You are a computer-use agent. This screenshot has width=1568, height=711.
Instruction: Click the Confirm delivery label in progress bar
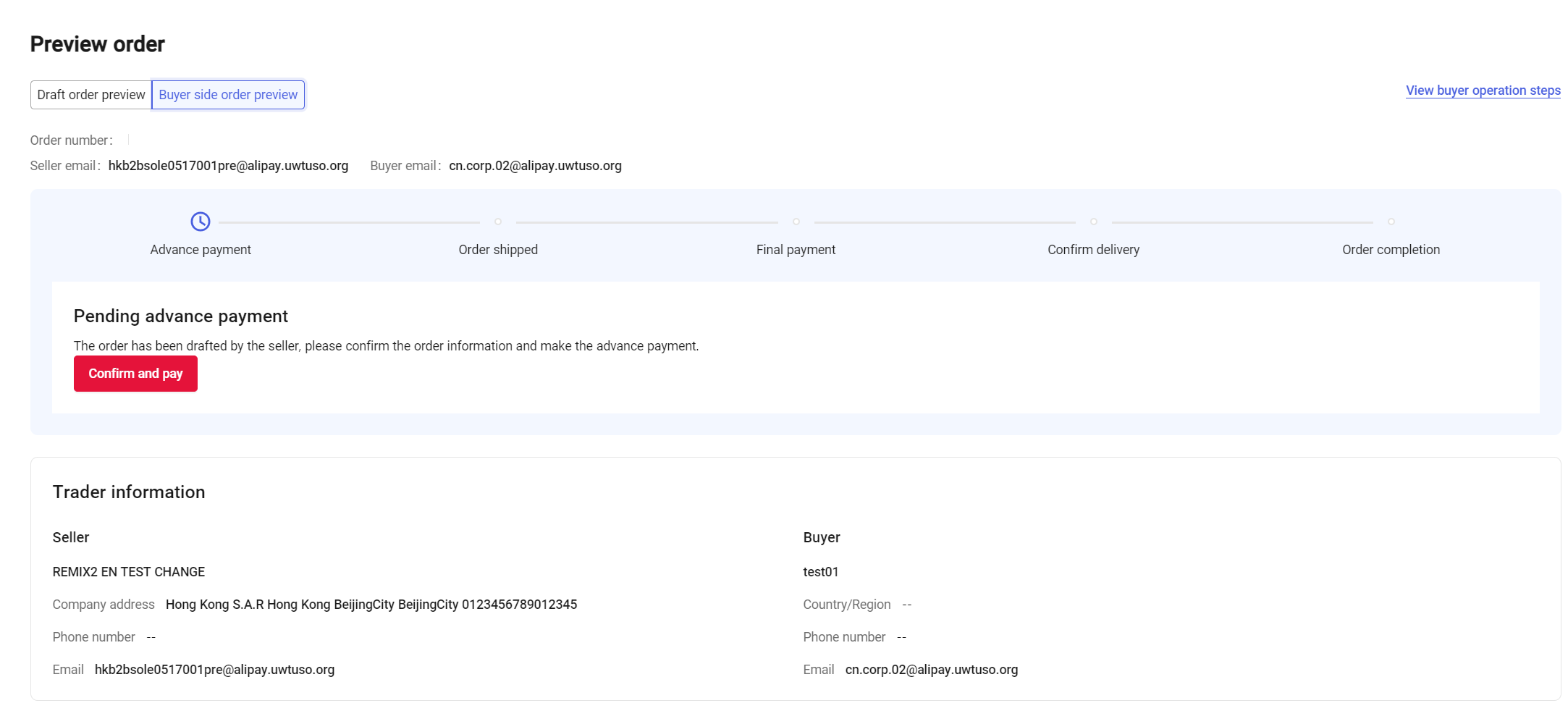click(x=1094, y=249)
